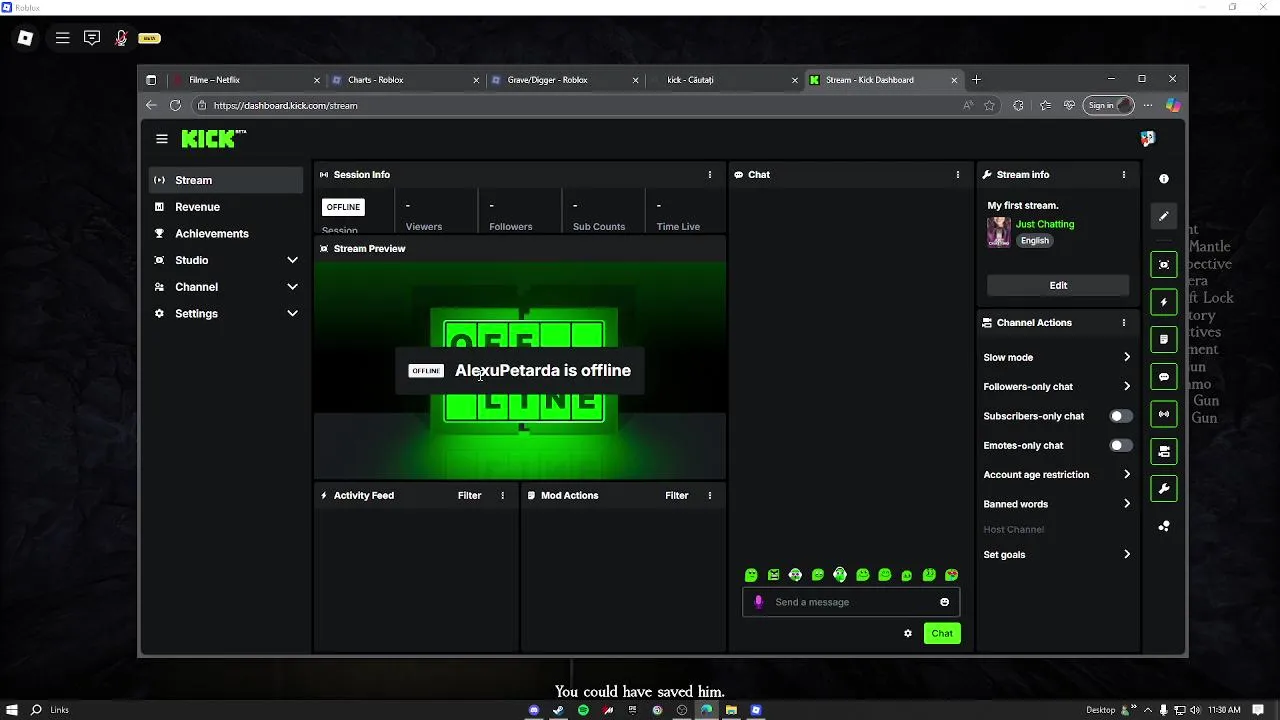Click the green Chat send button
The width and height of the screenshot is (1280, 720).
click(x=942, y=633)
